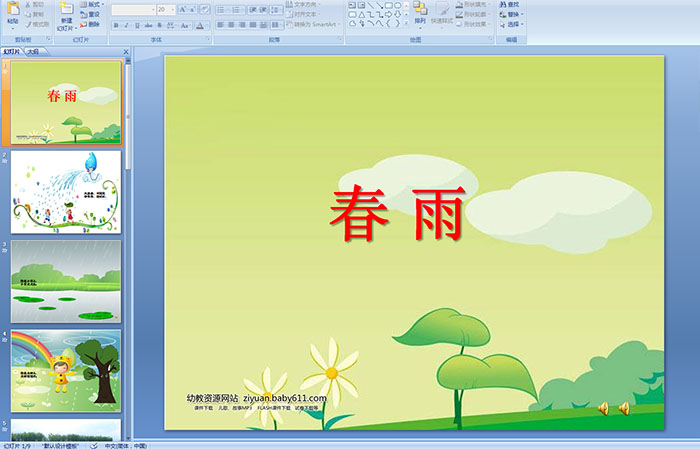Open the Columns dropdown
Viewport: 700px width, 449px height.
pyautogui.click(x=276, y=25)
